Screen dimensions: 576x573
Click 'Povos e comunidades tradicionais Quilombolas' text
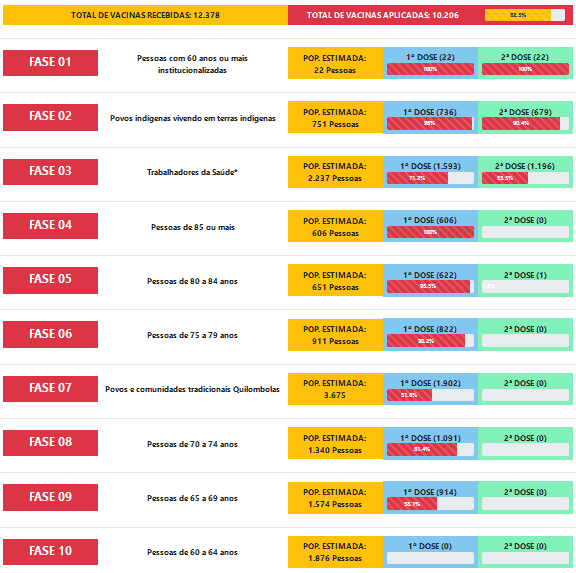[192, 389]
